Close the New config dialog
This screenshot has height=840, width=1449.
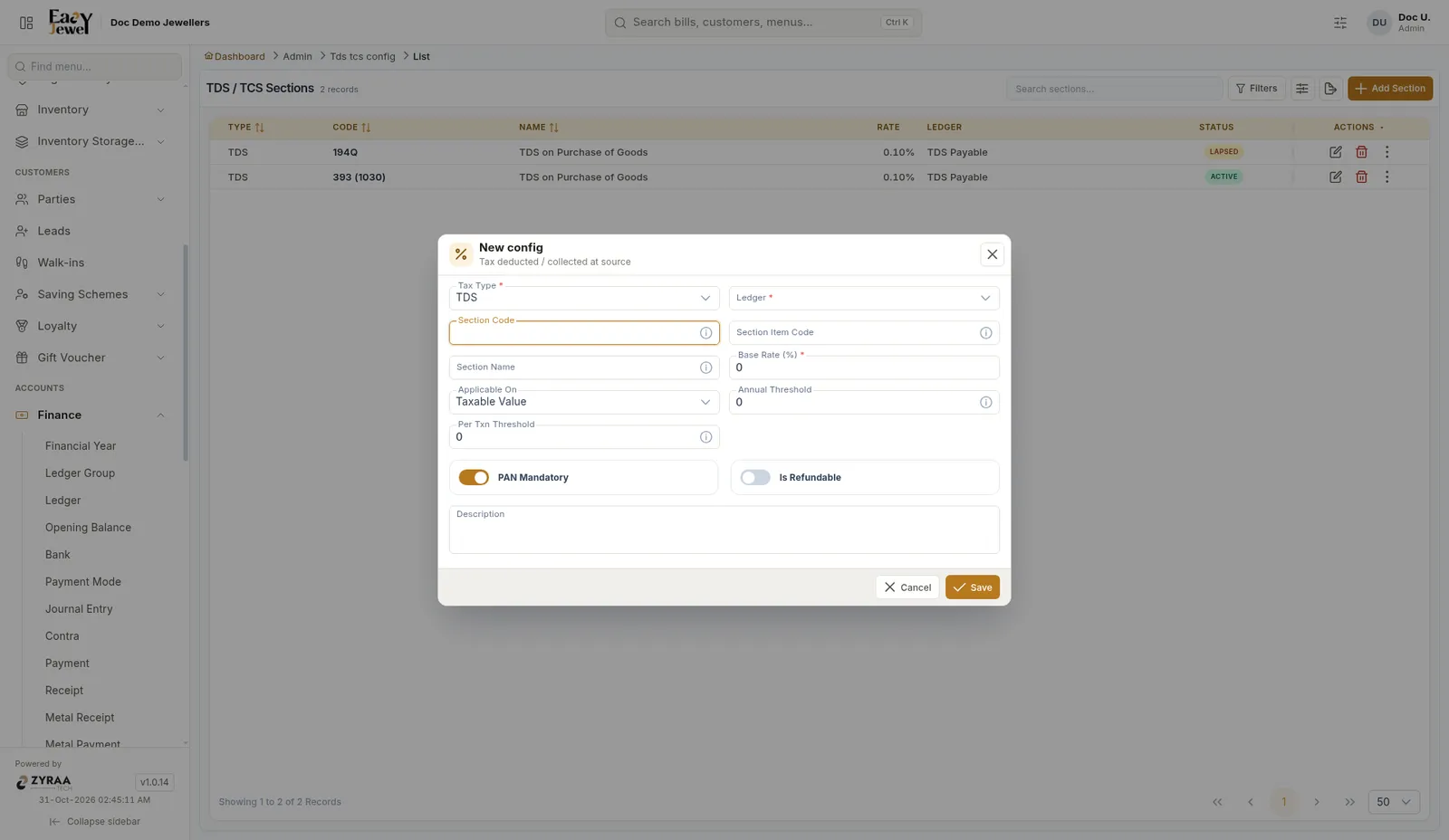(x=992, y=254)
